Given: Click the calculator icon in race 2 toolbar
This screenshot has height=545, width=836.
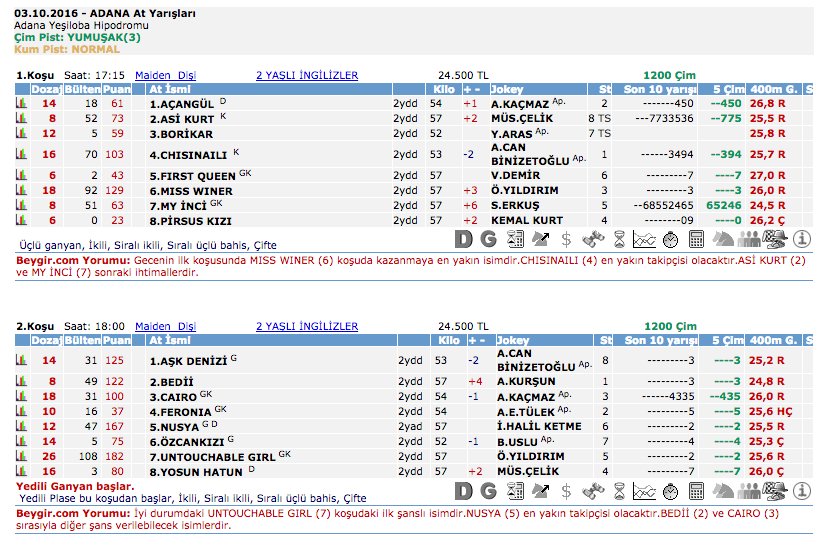Looking at the screenshot, I should tap(697, 490).
